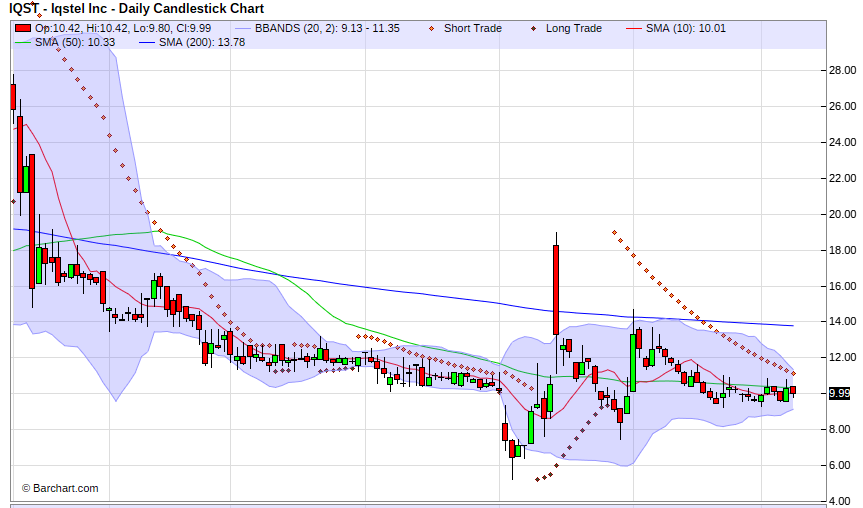The width and height of the screenshot is (863, 508).
Task: Click the 20.00 price axis label
Action: (x=843, y=214)
